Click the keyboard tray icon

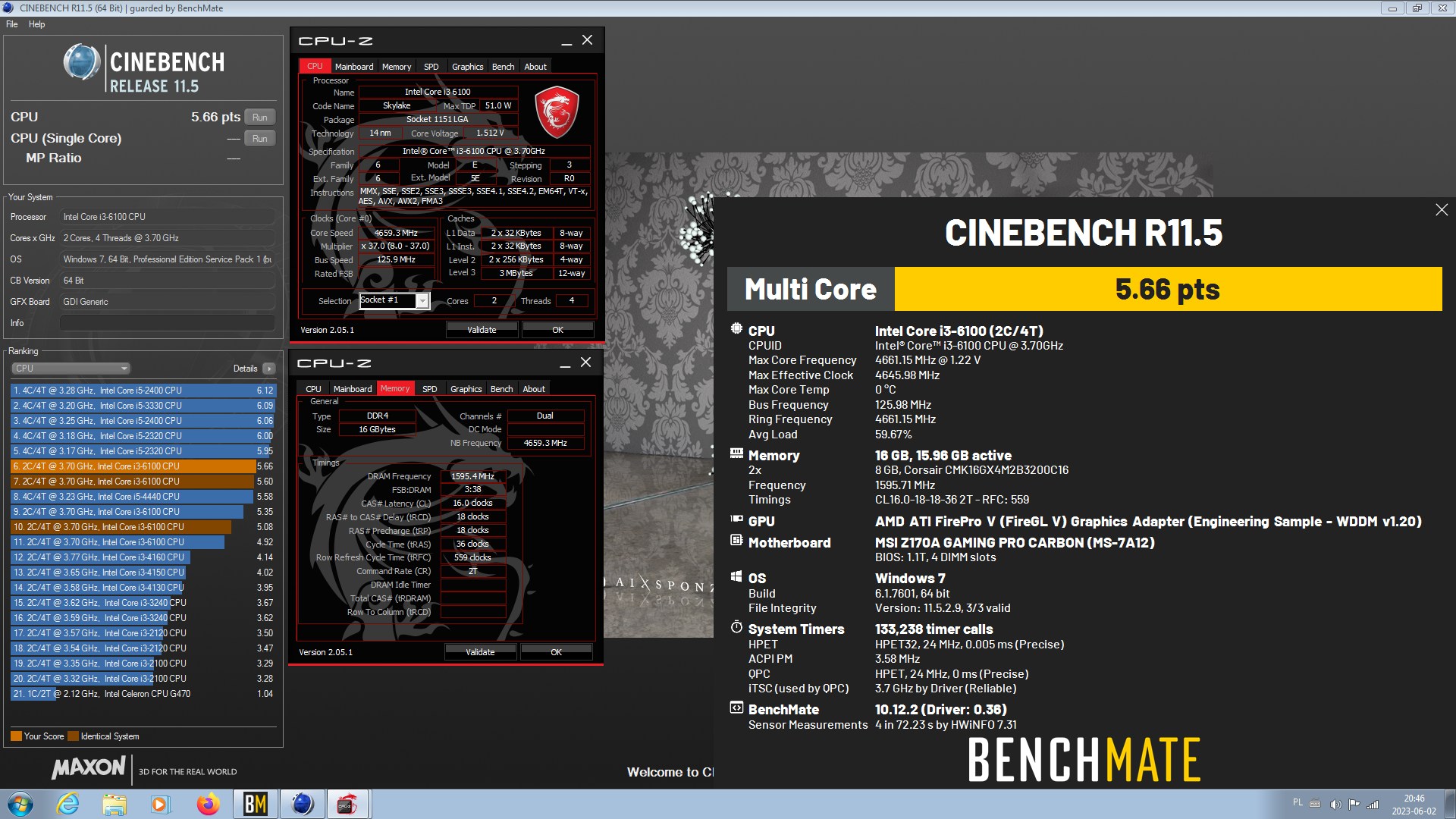(1315, 804)
